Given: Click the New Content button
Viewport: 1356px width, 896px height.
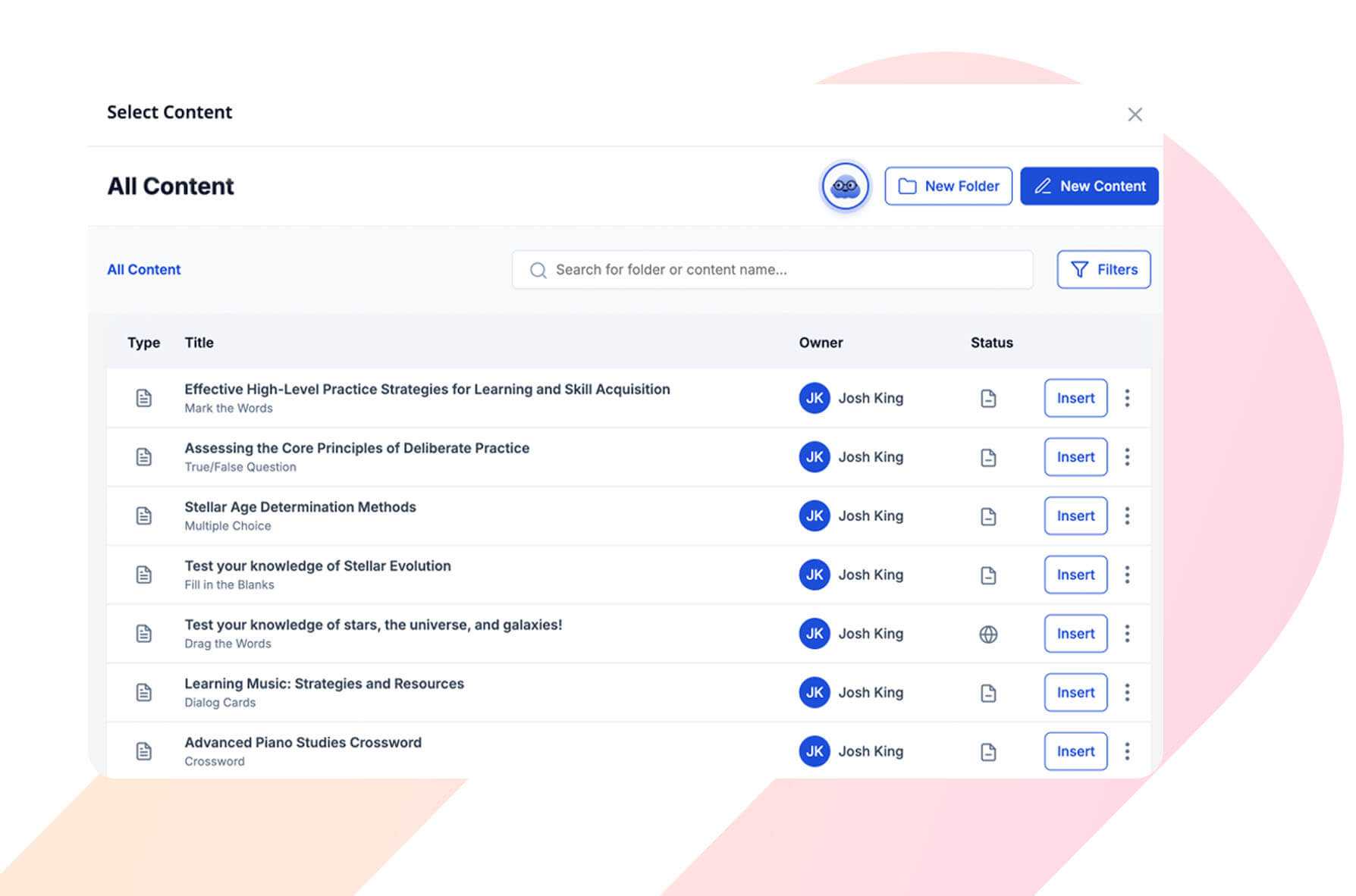Looking at the screenshot, I should 1089,186.
